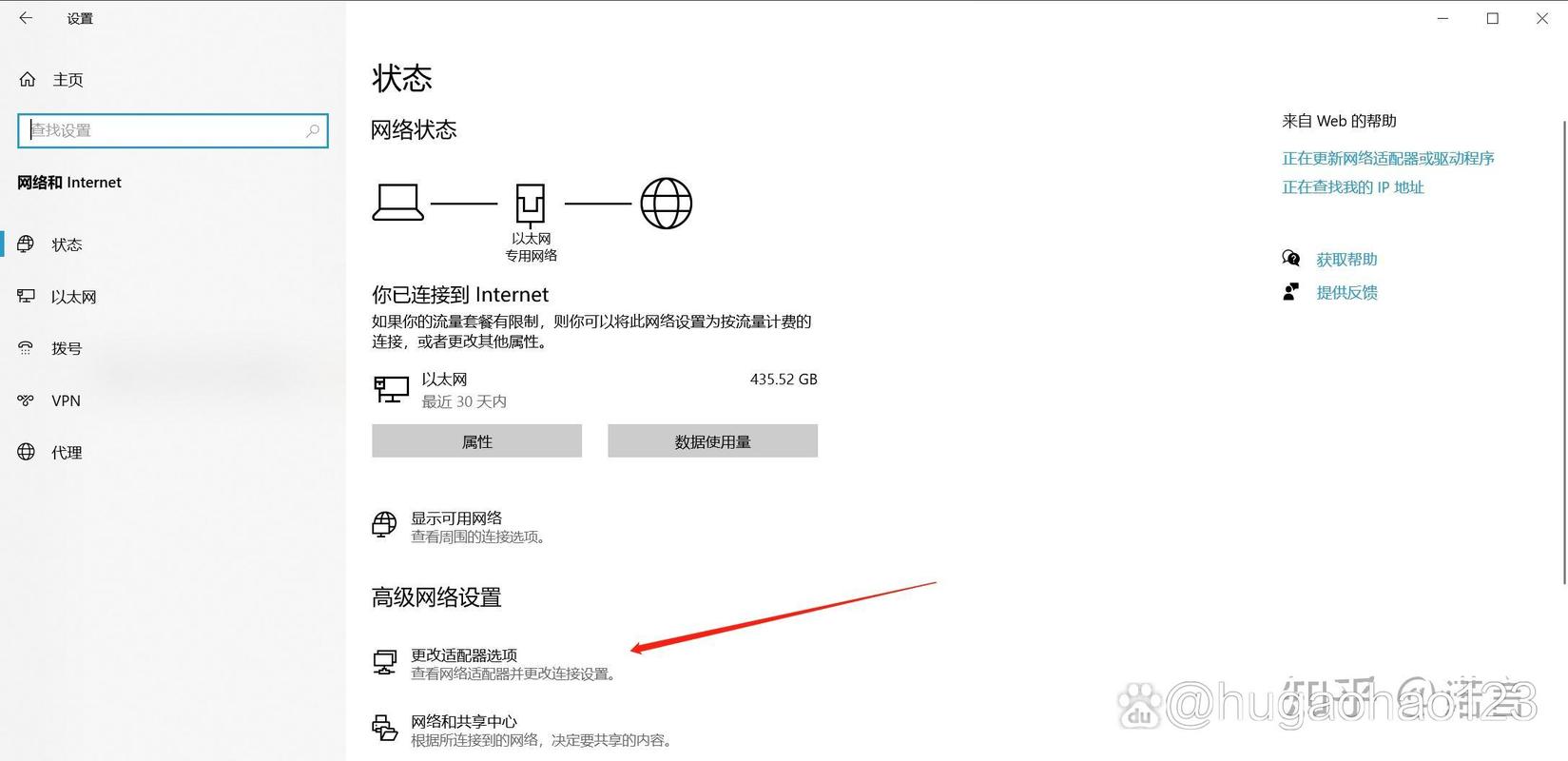
Task: Close the Settings window
Action: point(1542,18)
